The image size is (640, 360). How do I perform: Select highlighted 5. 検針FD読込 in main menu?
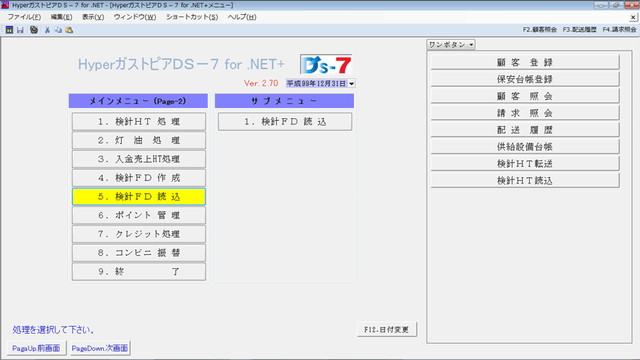[139, 197]
